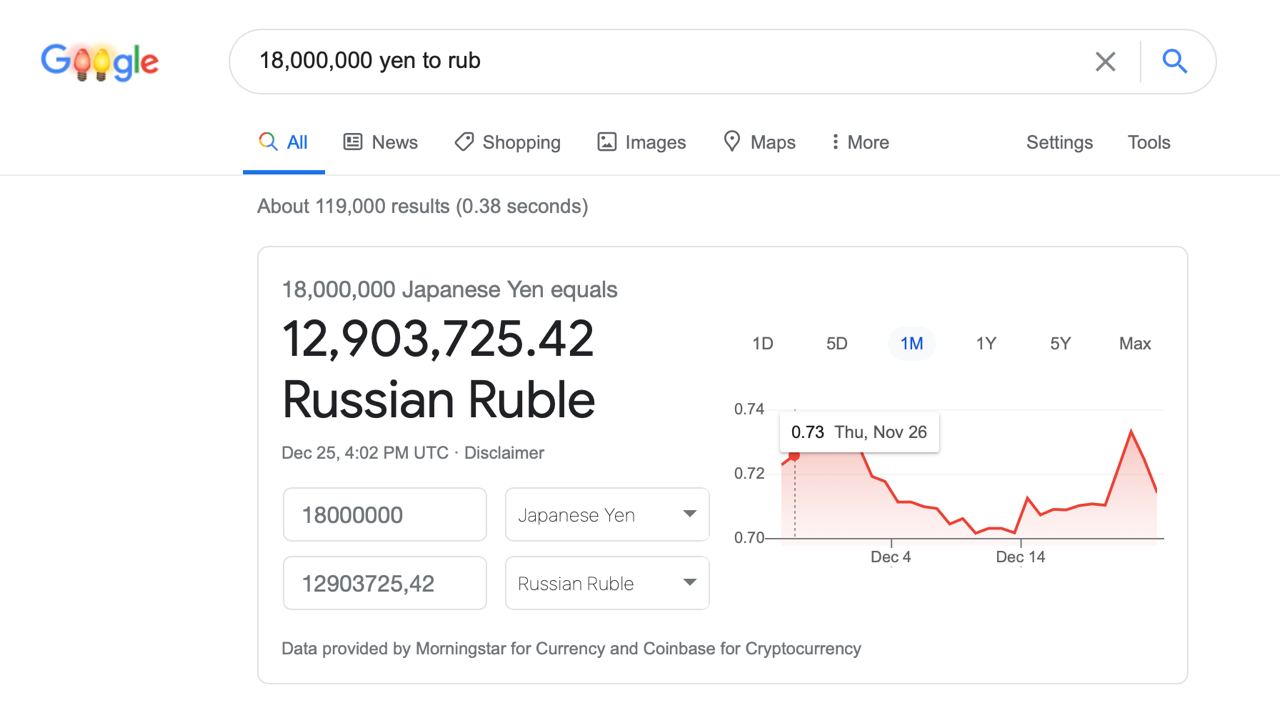
Task: Show the Max chart range
Action: [x=1135, y=343]
